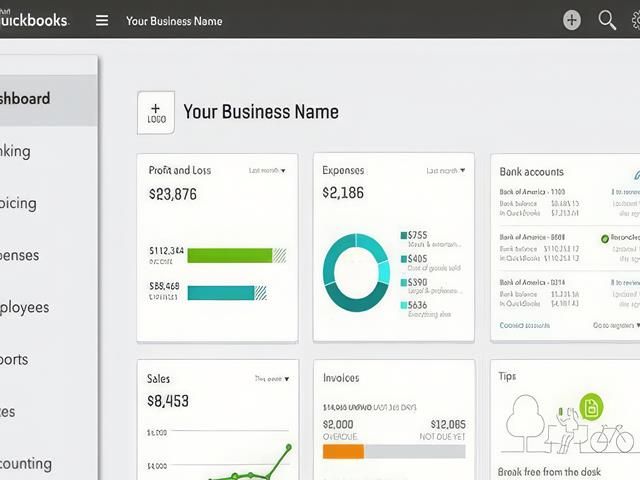This screenshot has width=640, height=480.
Task: Click the Your Business Name header text
Action: coord(174,21)
